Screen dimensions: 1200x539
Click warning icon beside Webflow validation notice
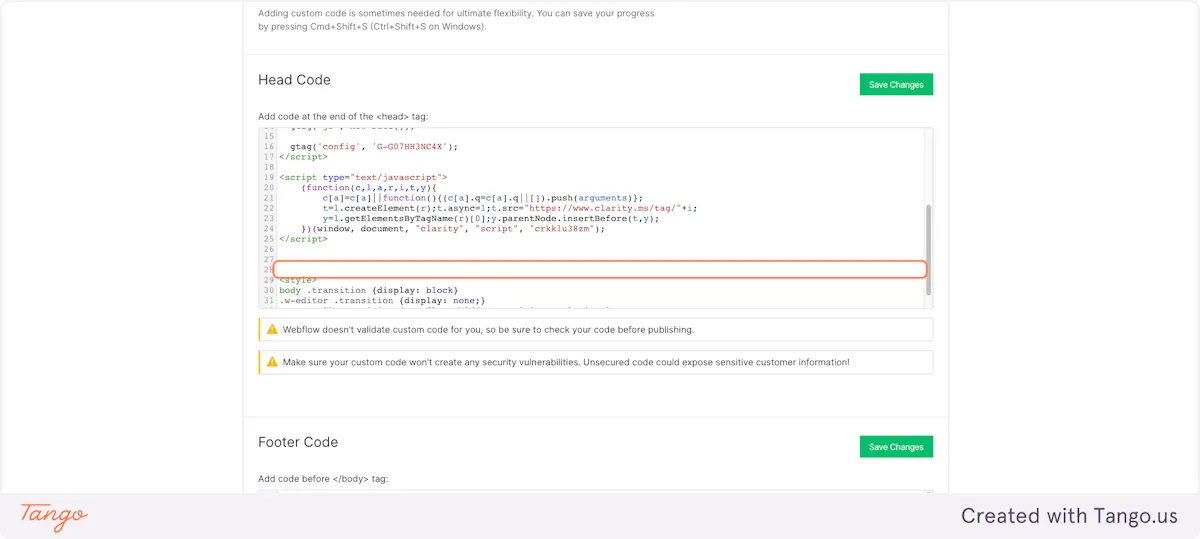pyautogui.click(x=272, y=329)
